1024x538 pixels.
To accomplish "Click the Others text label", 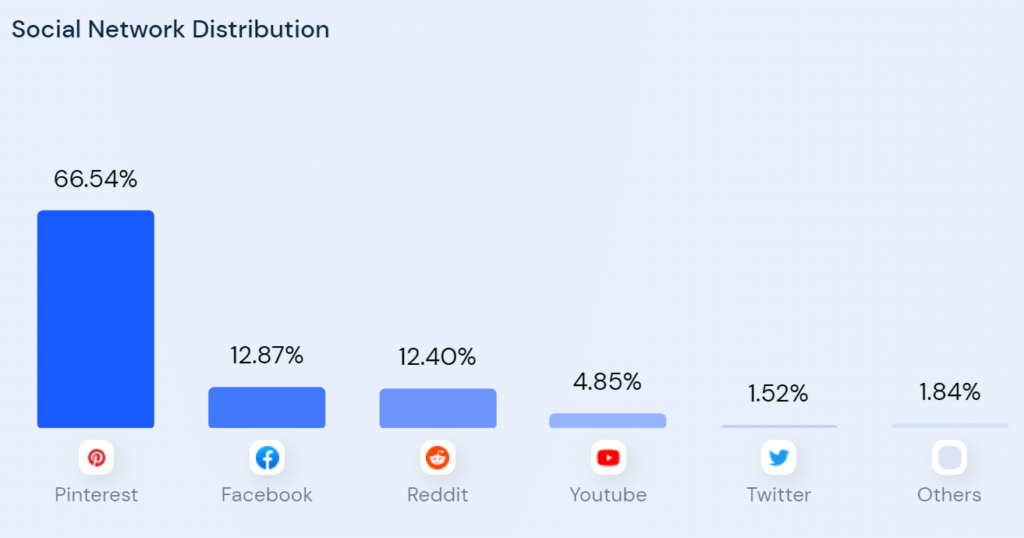I will (x=949, y=495).
